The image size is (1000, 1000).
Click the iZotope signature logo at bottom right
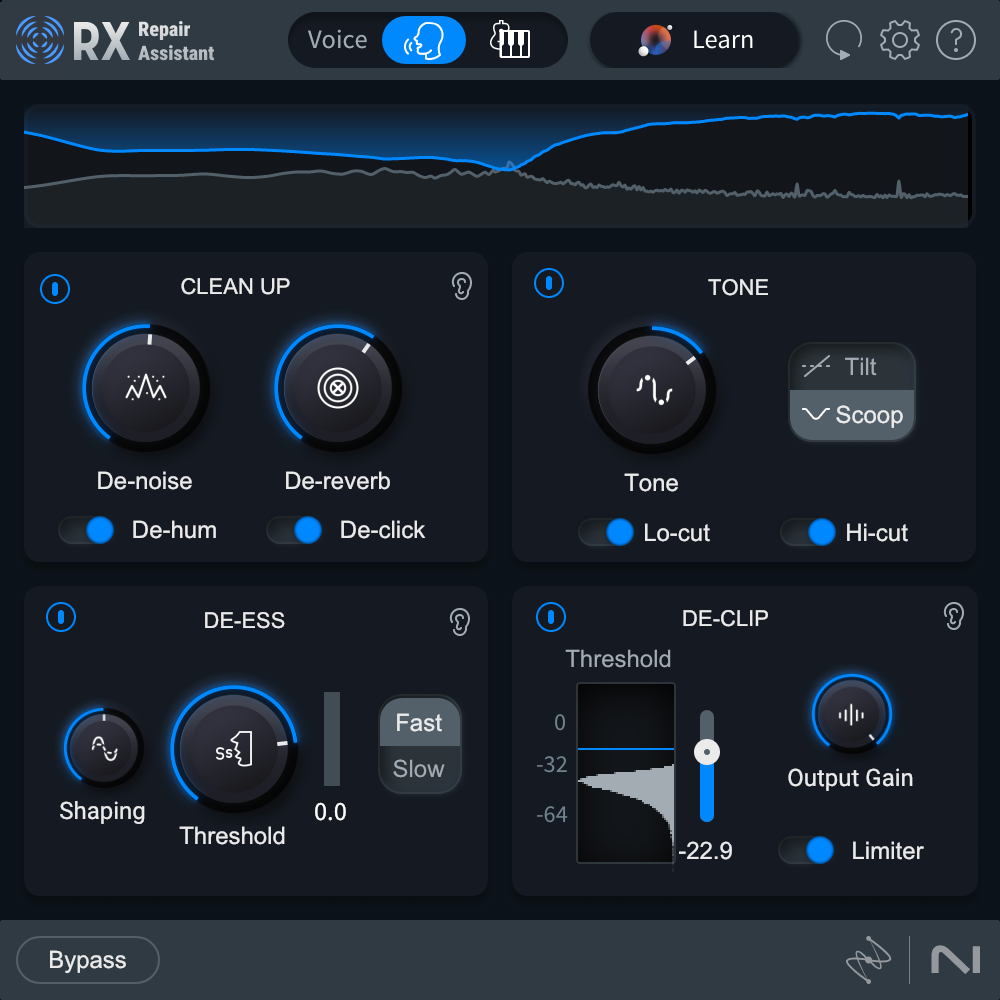[869, 960]
